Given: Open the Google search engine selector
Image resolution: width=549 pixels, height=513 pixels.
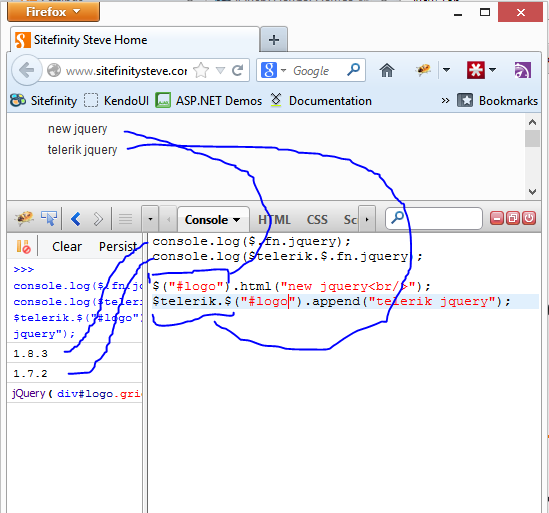Looking at the screenshot, I should click(274, 70).
